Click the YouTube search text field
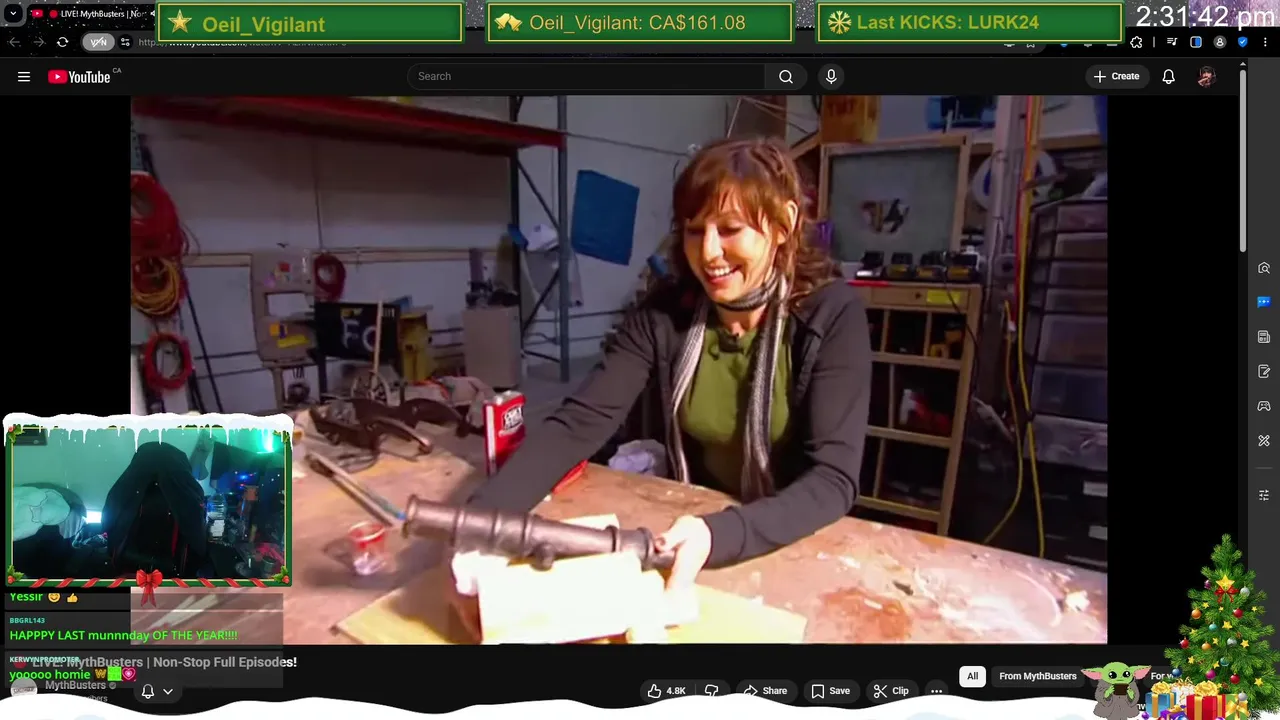The image size is (1280, 720). (x=587, y=76)
